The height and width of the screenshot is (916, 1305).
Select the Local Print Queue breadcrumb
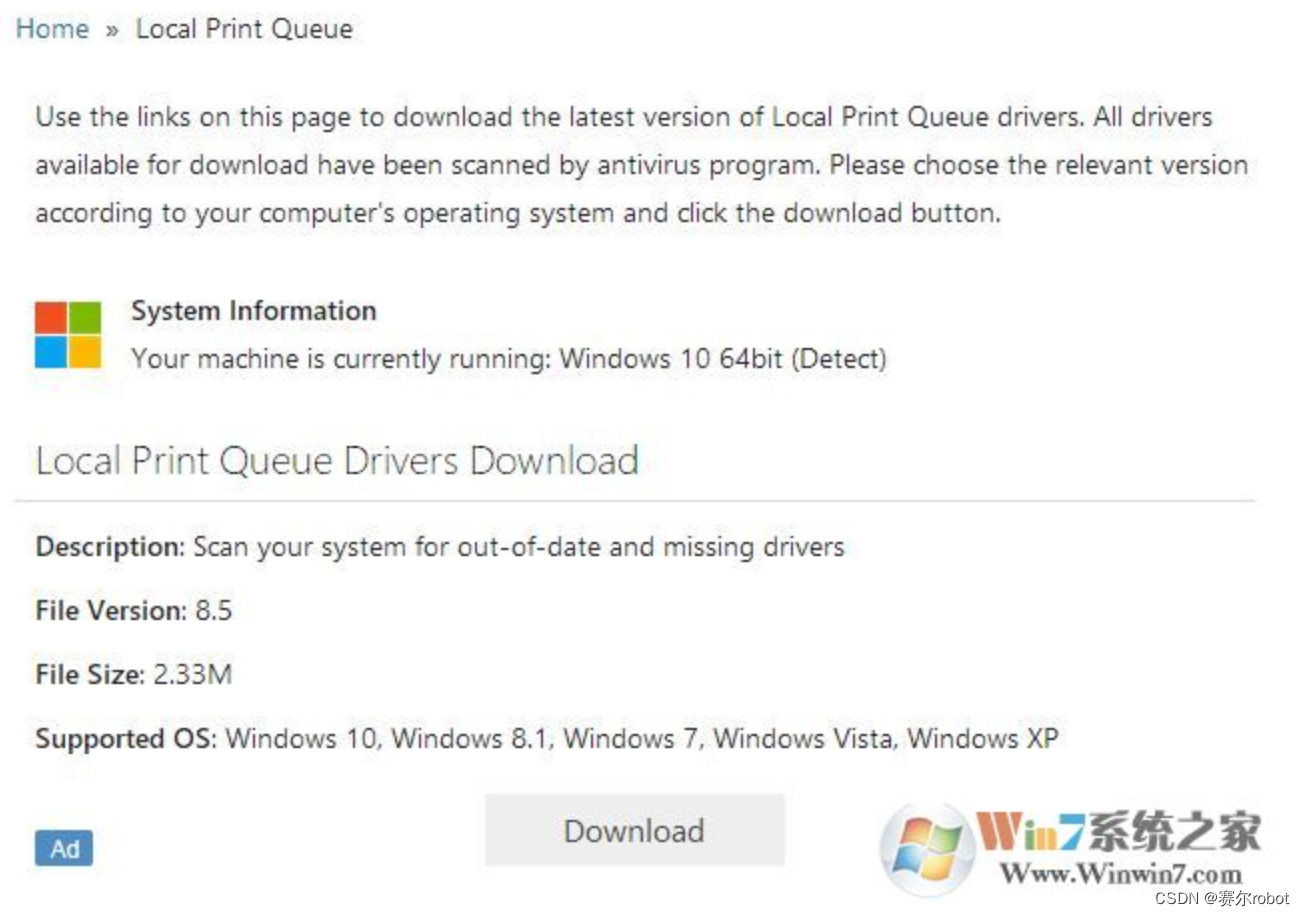244,29
